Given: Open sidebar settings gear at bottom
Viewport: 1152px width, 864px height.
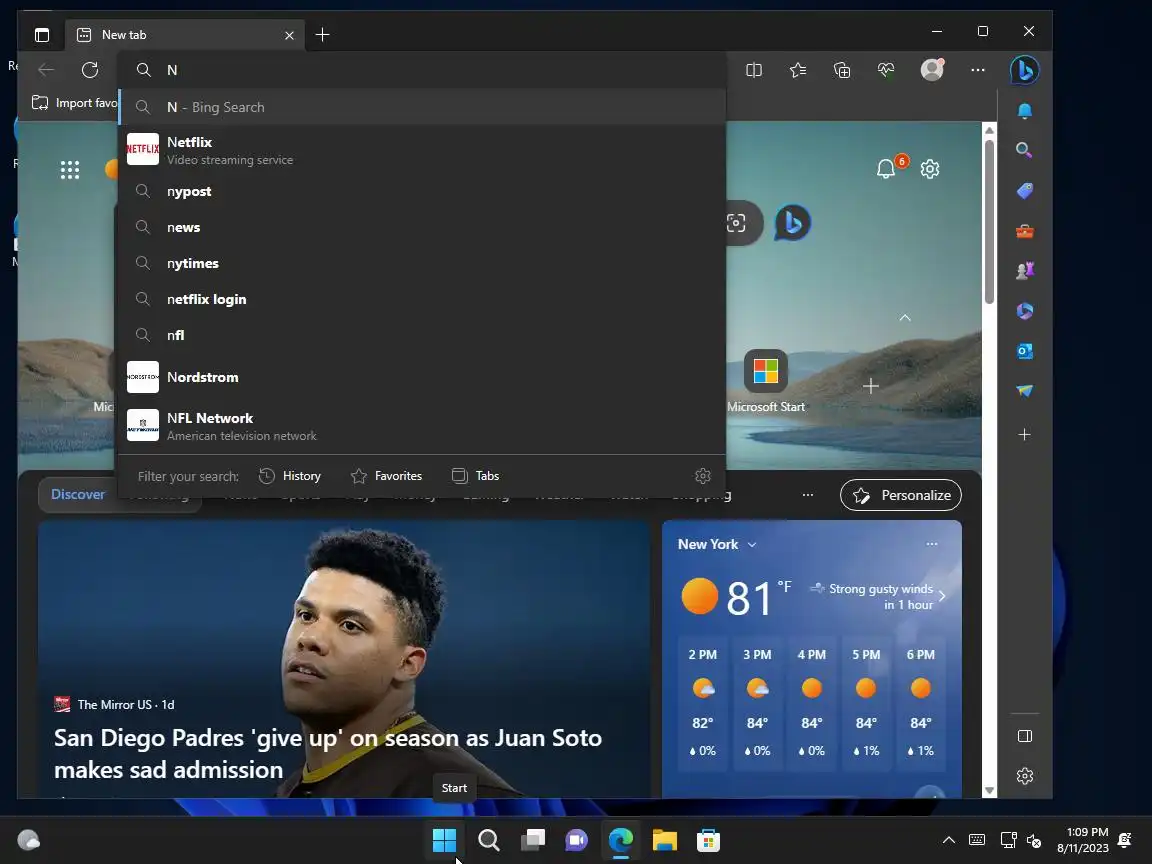Looking at the screenshot, I should [x=1024, y=776].
